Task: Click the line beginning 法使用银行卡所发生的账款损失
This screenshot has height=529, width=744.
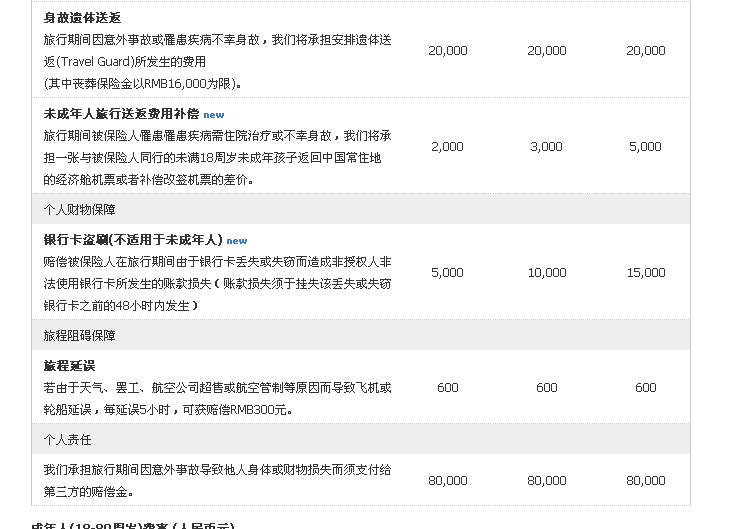Action: [x=217, y=284]
